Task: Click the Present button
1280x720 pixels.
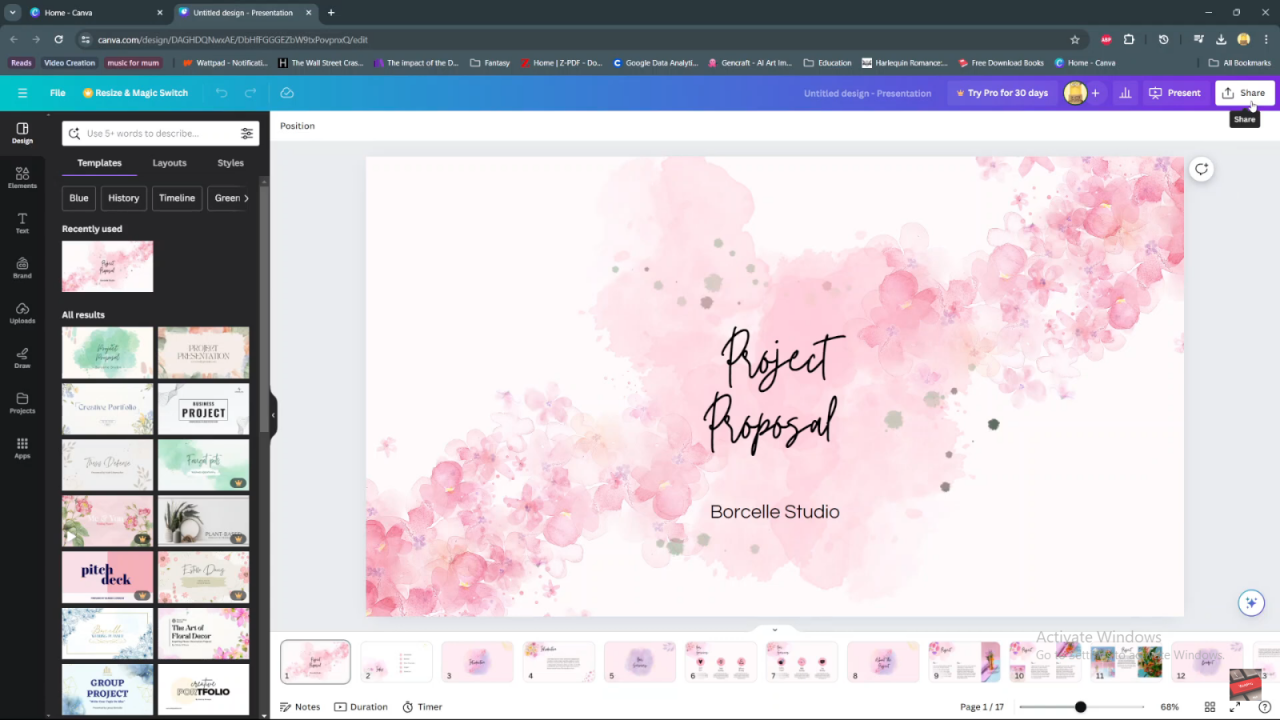Action: pos(1174,93)
